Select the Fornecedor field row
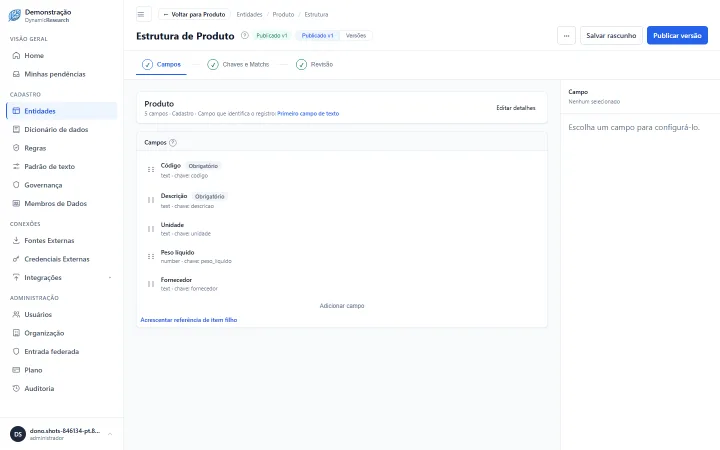Viewport: 720px width, 450px height. [x=342, y=284]
